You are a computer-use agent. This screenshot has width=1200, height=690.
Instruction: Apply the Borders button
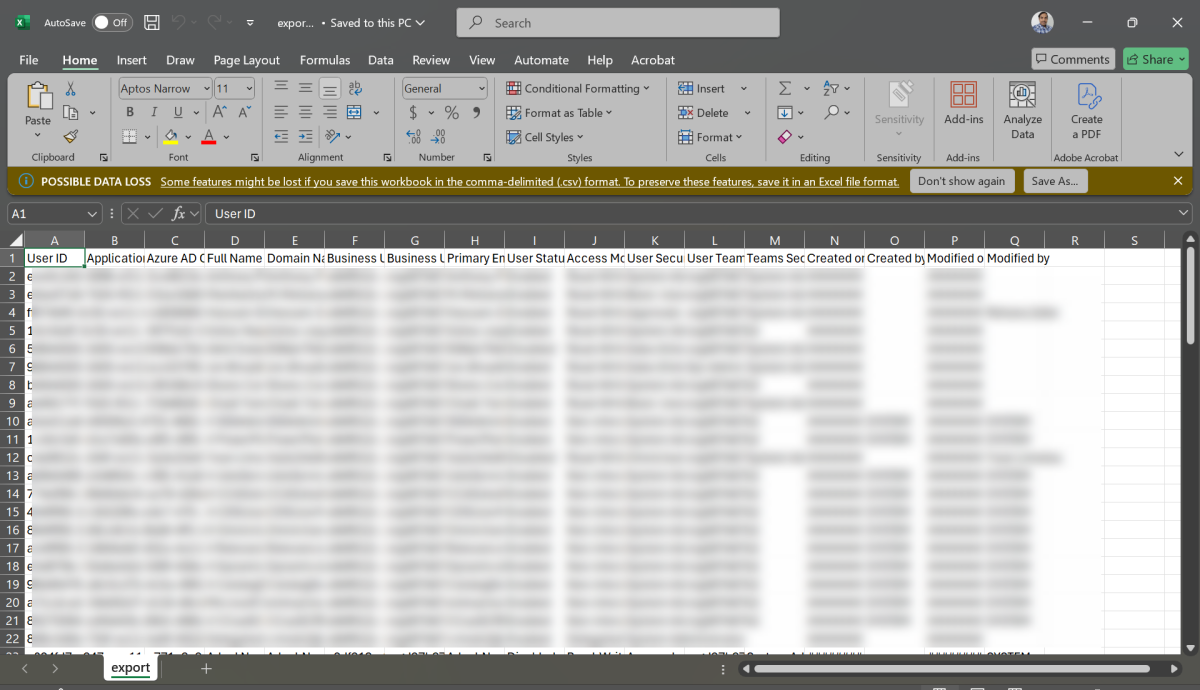(130, 137)
